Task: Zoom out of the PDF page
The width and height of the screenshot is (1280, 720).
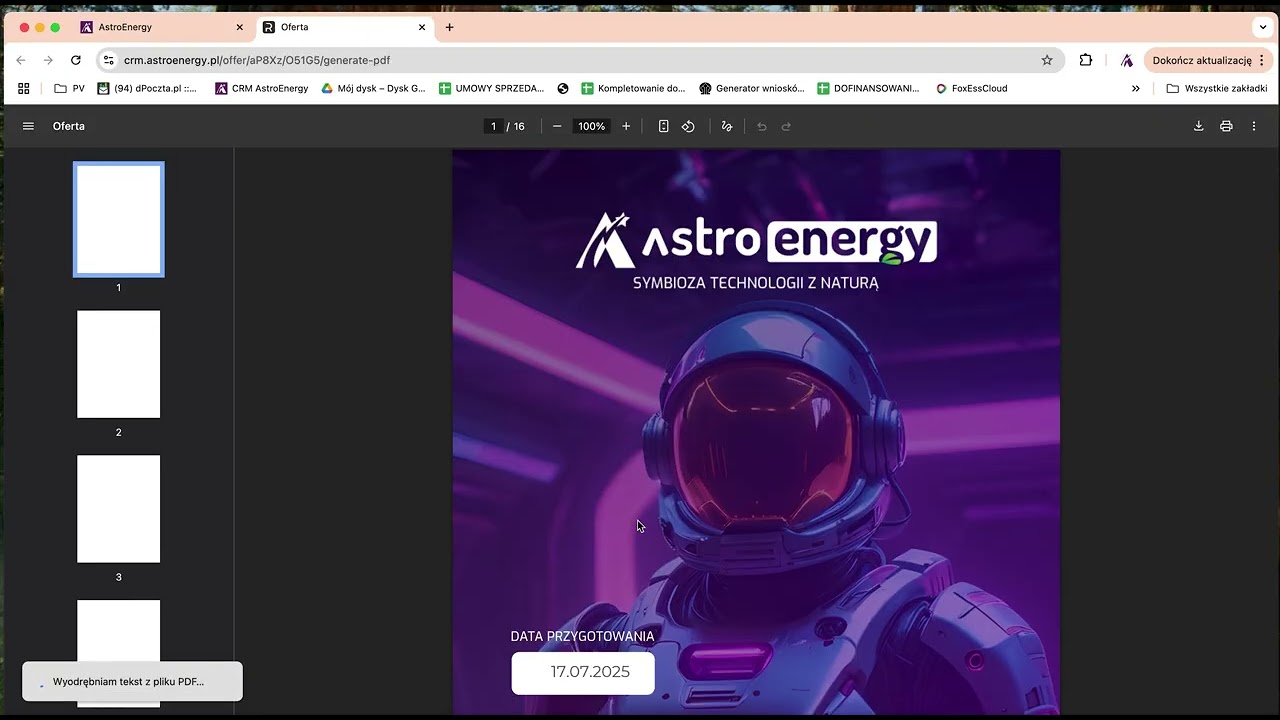Action: [557, 126]
